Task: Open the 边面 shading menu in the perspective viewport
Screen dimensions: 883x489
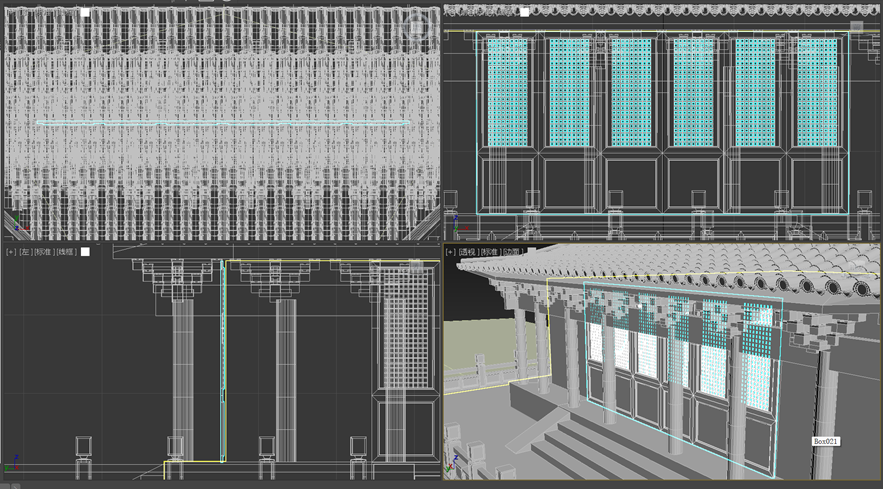Action: click(512, 252)
